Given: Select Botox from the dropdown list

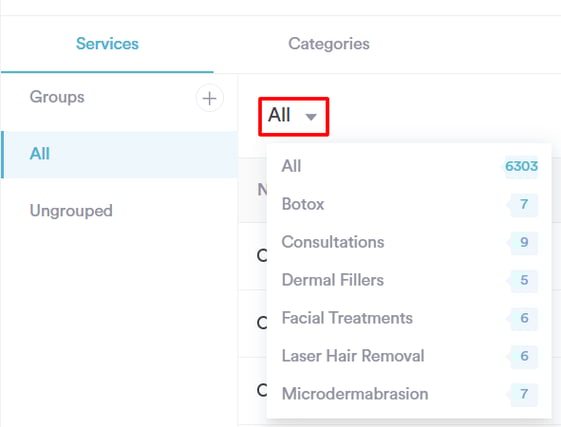Looking at the screenshot, I should (409, 204).
